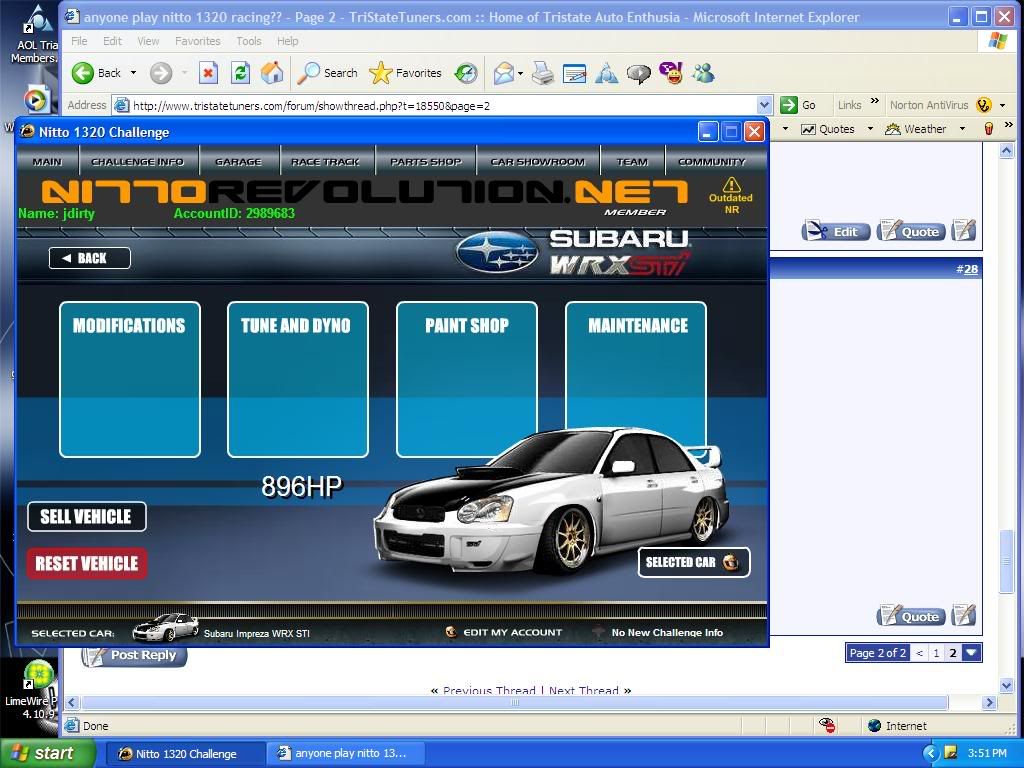The height and width of the screenshot is (768, 1024).
Task: Click the IE Back arrow icon
Action: coord(83,72)
